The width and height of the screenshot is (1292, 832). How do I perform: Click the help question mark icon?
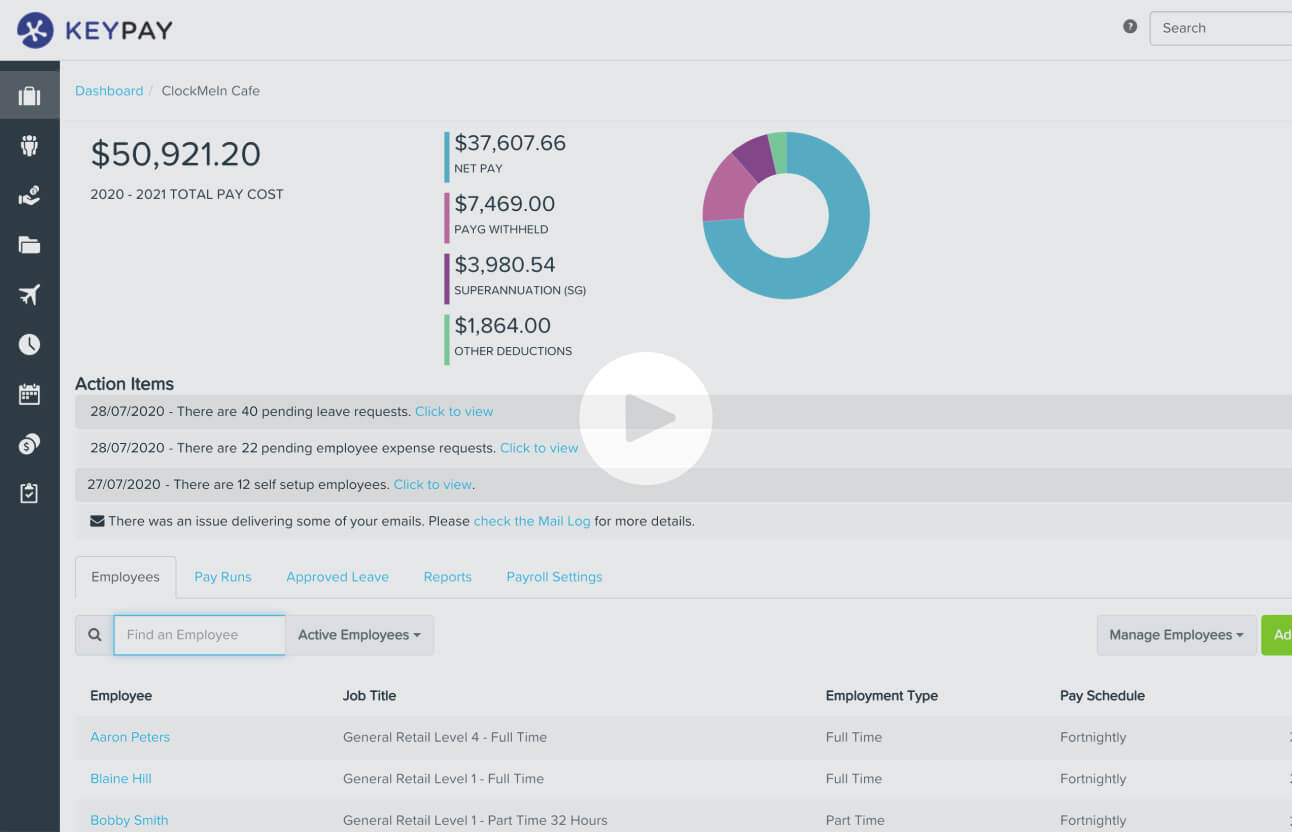[x=1130, y=27]
